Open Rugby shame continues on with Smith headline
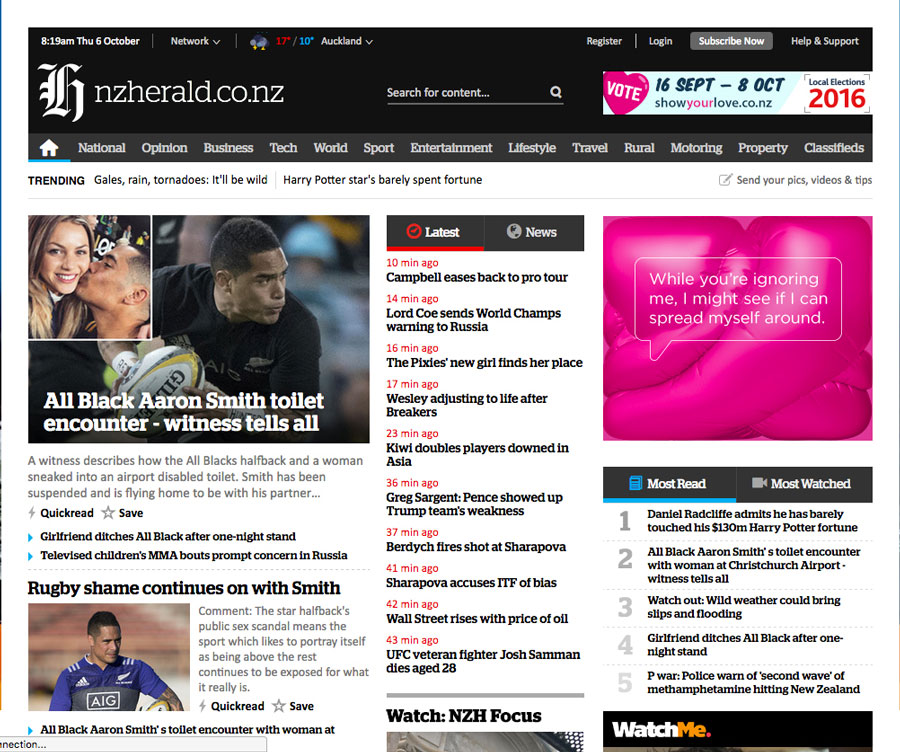Screen dimensions: 900x752 [x=184, y=588]
